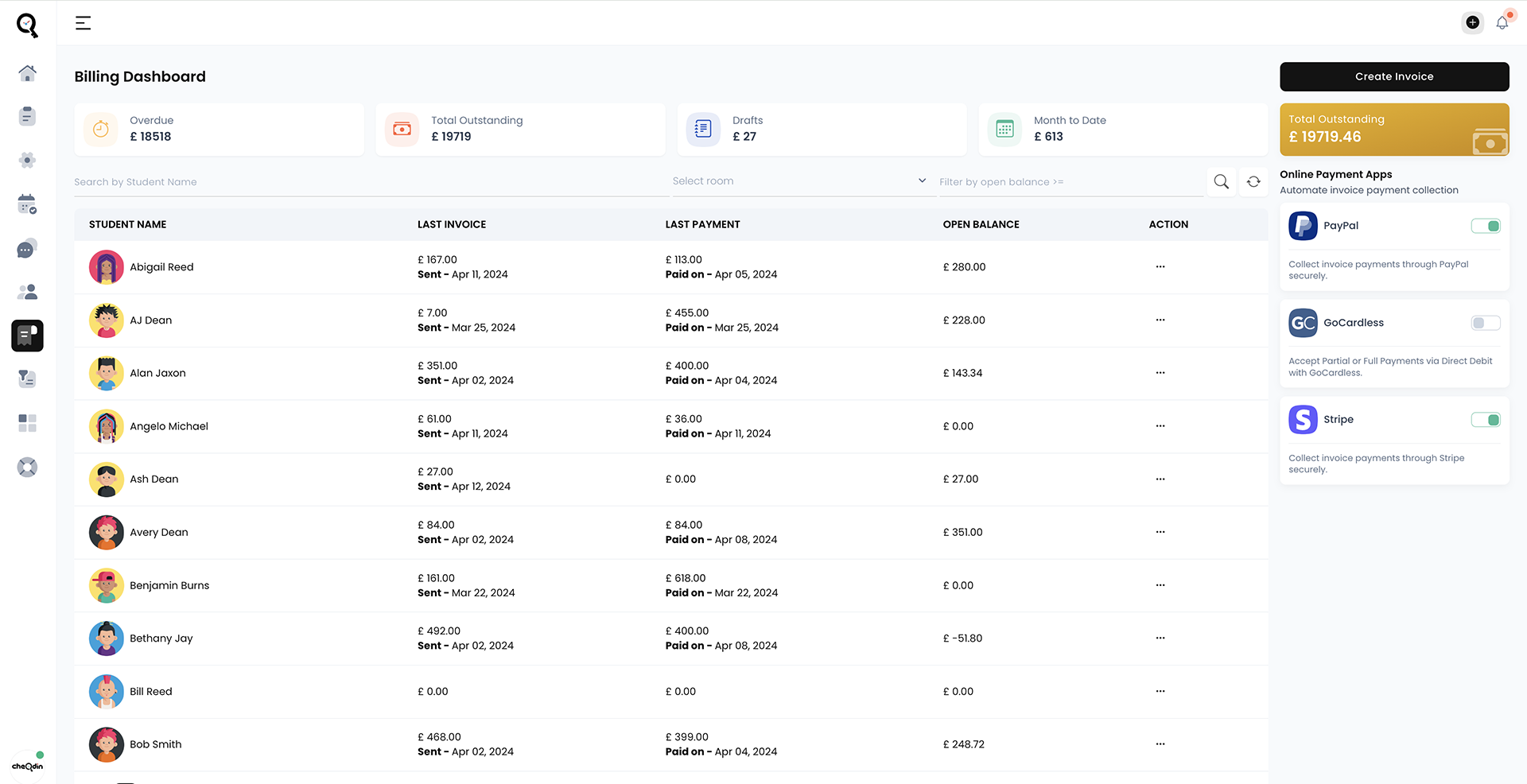
Task: Open action menu for Bill Reed
Action: tap(1160, 692)
